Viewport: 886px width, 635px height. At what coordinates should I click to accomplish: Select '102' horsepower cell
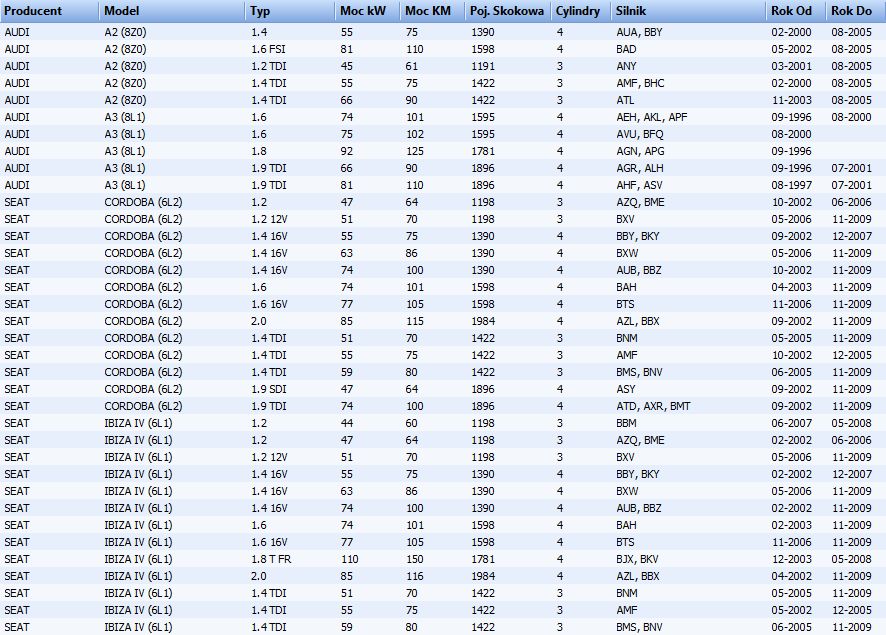point(415,134)
